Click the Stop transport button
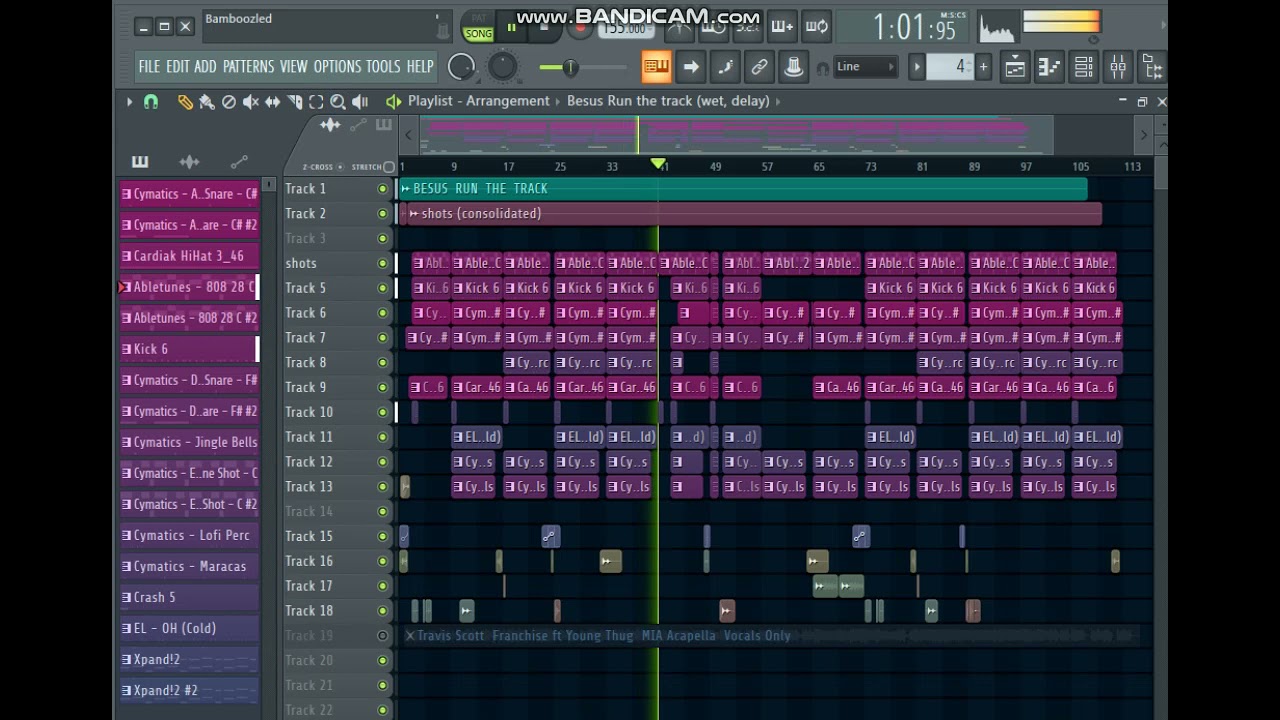Screen dimensions: 1280x720 (544, 28)
